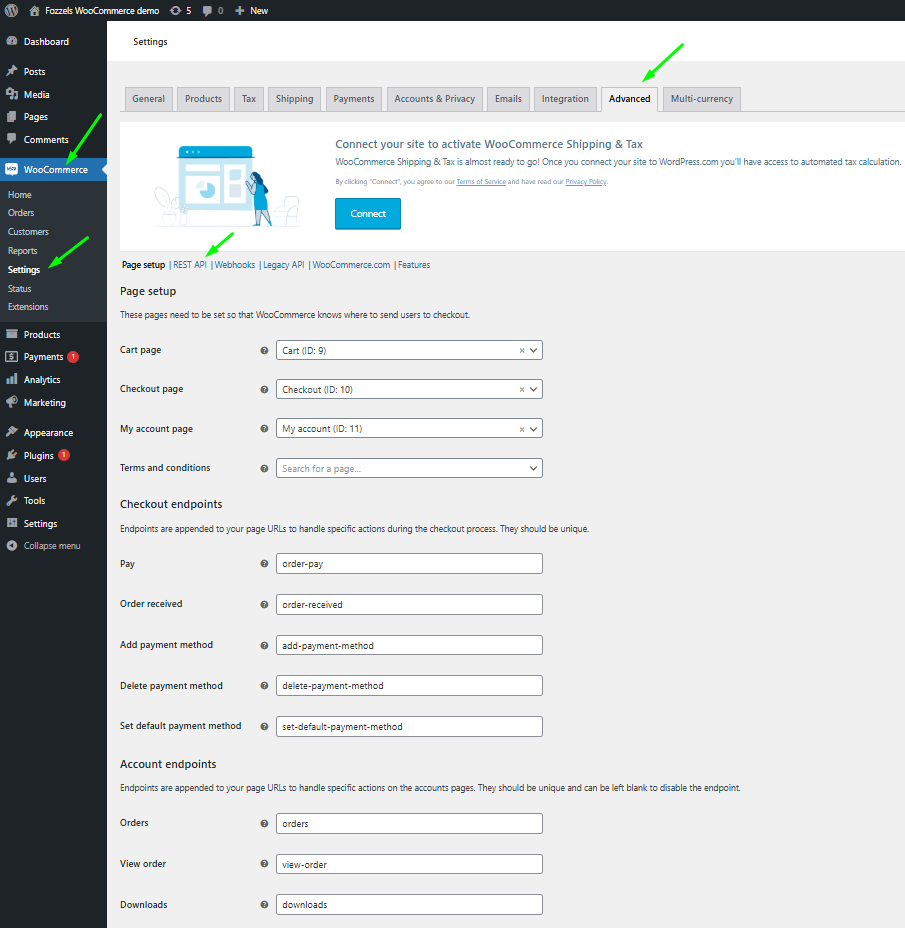Collapse the admin sidebar menu
This screenshot has width=905, height=928.
(53, 546)
